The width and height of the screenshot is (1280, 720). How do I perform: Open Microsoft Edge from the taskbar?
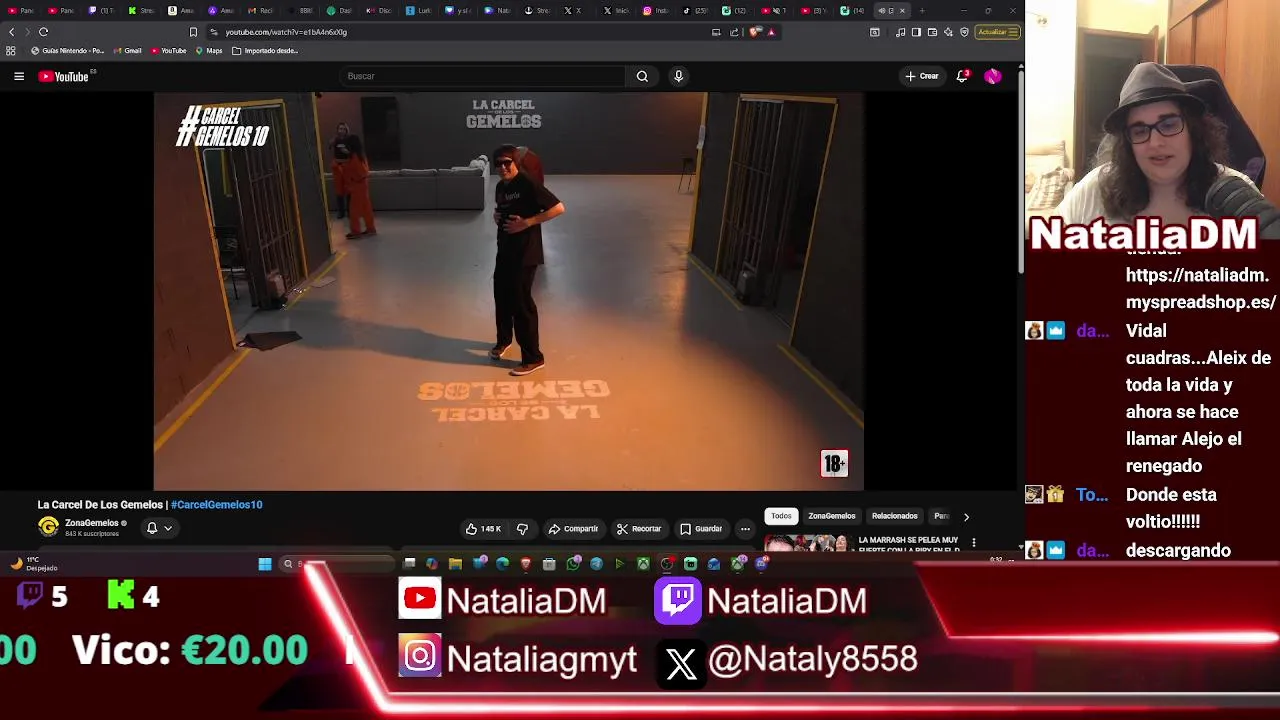point(502,564)
